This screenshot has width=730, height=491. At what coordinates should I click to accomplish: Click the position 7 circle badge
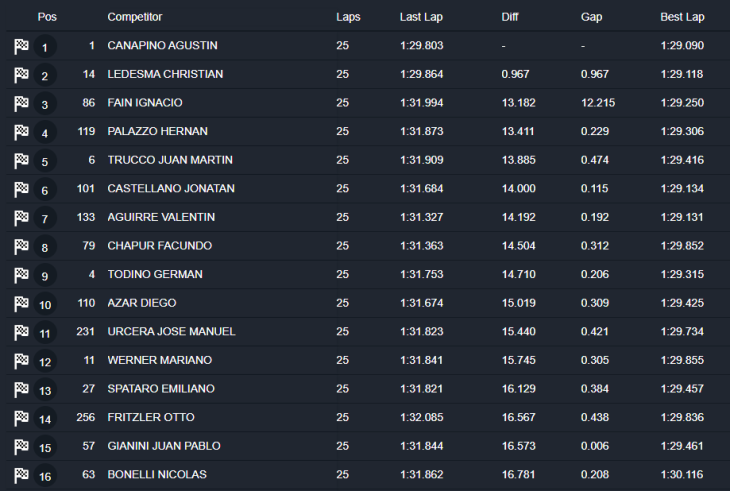pos(45,219)
